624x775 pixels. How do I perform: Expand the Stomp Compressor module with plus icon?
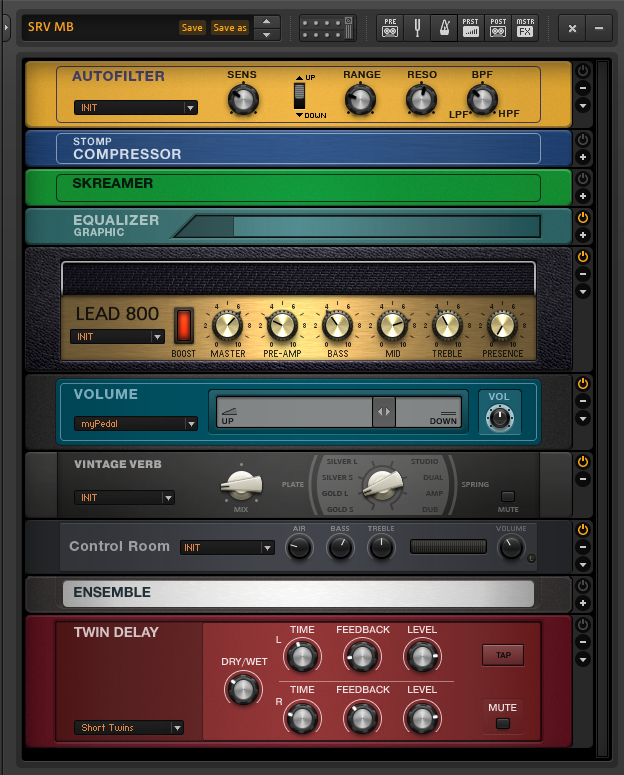[583, 158]
